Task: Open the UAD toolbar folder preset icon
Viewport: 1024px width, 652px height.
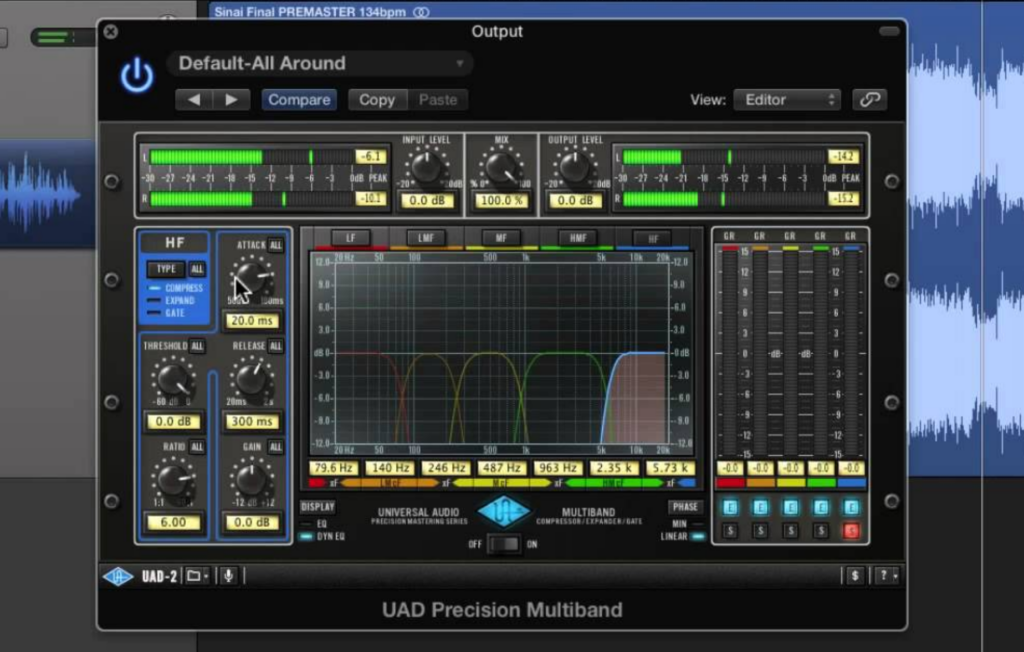Action: 195,576
